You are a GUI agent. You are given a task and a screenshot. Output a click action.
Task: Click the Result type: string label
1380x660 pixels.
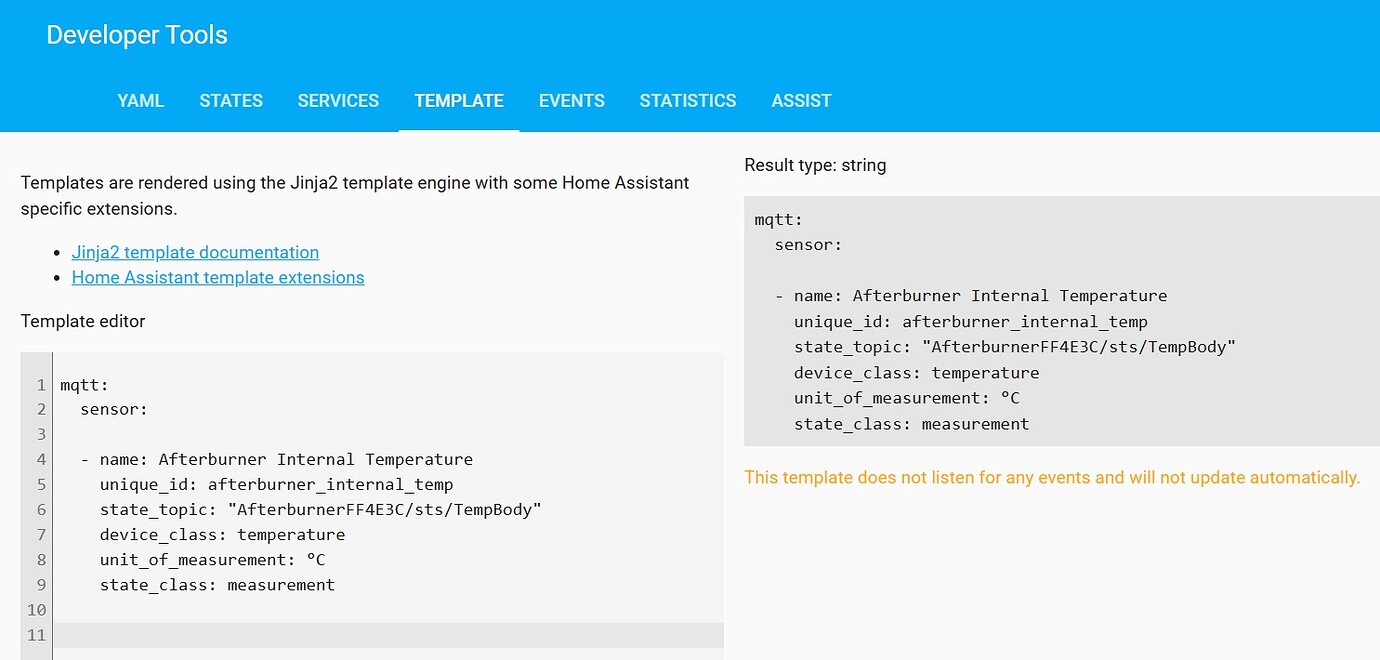click(x=814, y=165)
